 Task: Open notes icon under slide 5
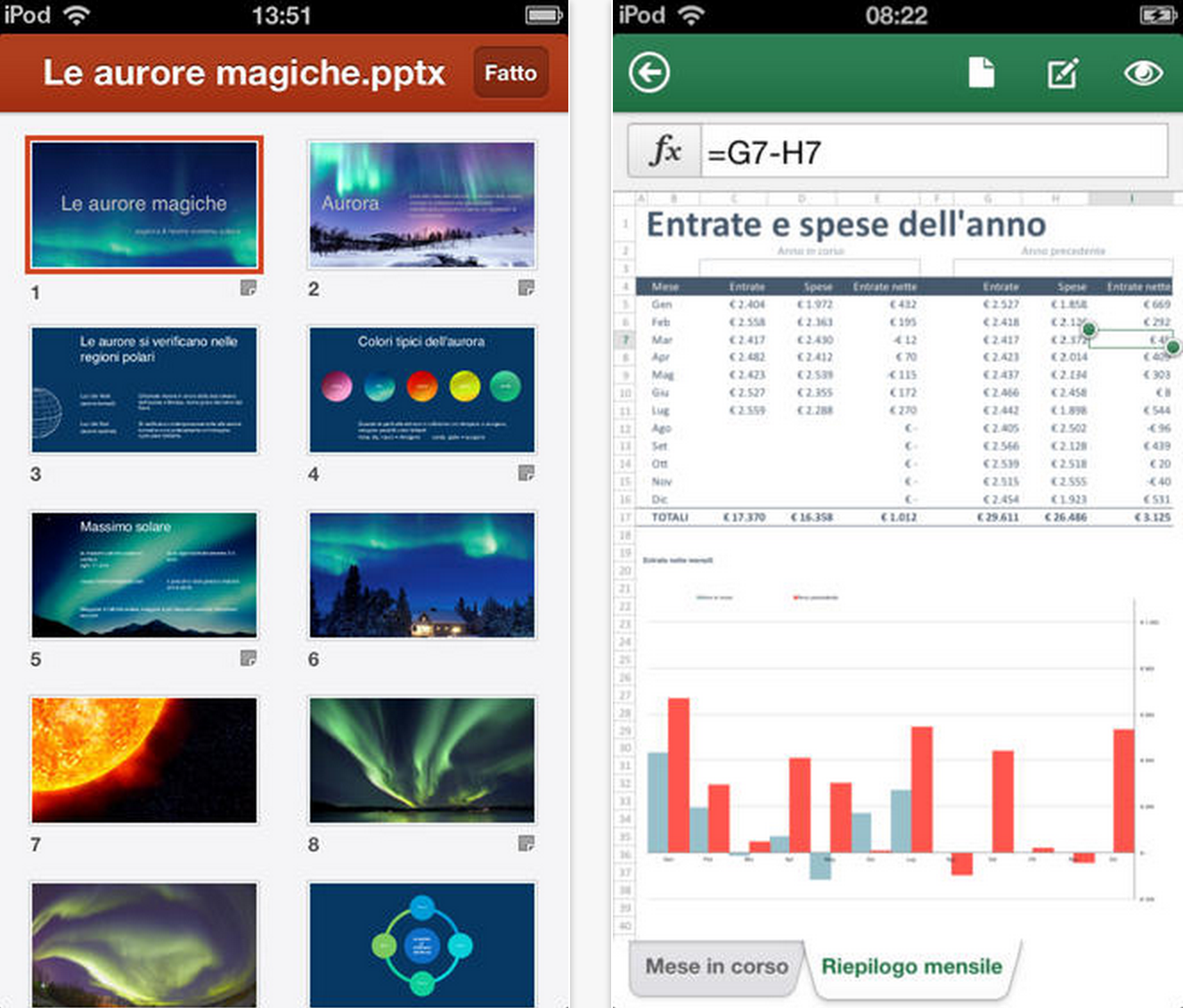249,657
